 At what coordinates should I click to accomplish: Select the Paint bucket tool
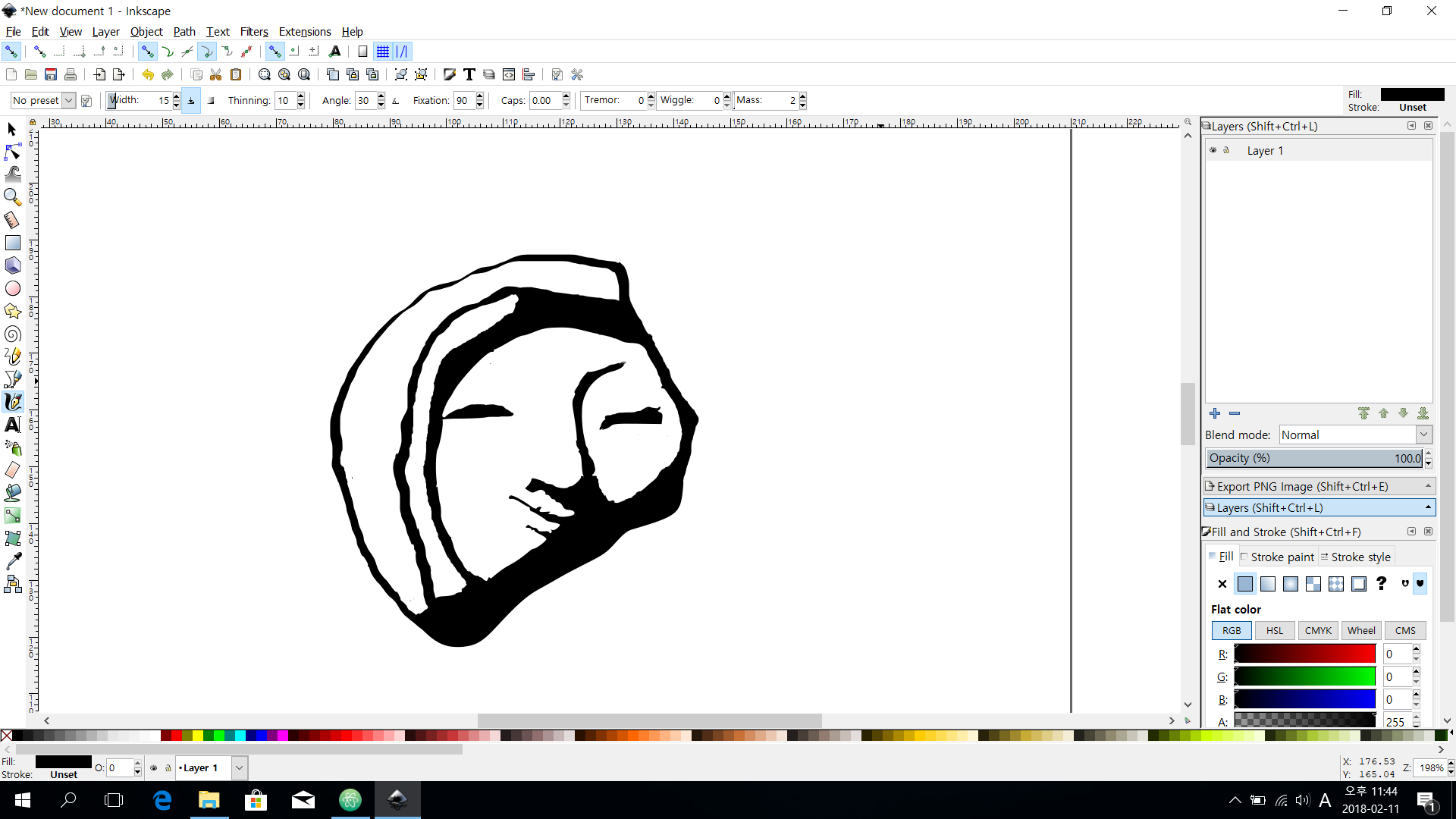(x=12, y=493)
